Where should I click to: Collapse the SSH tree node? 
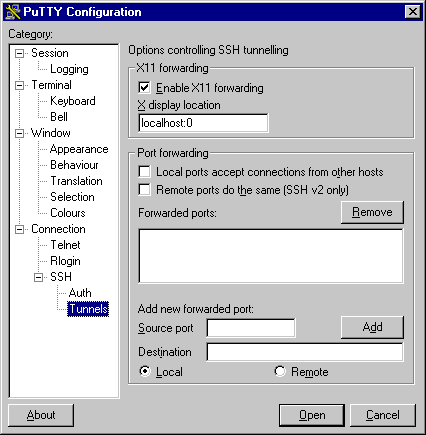point(39,277)
